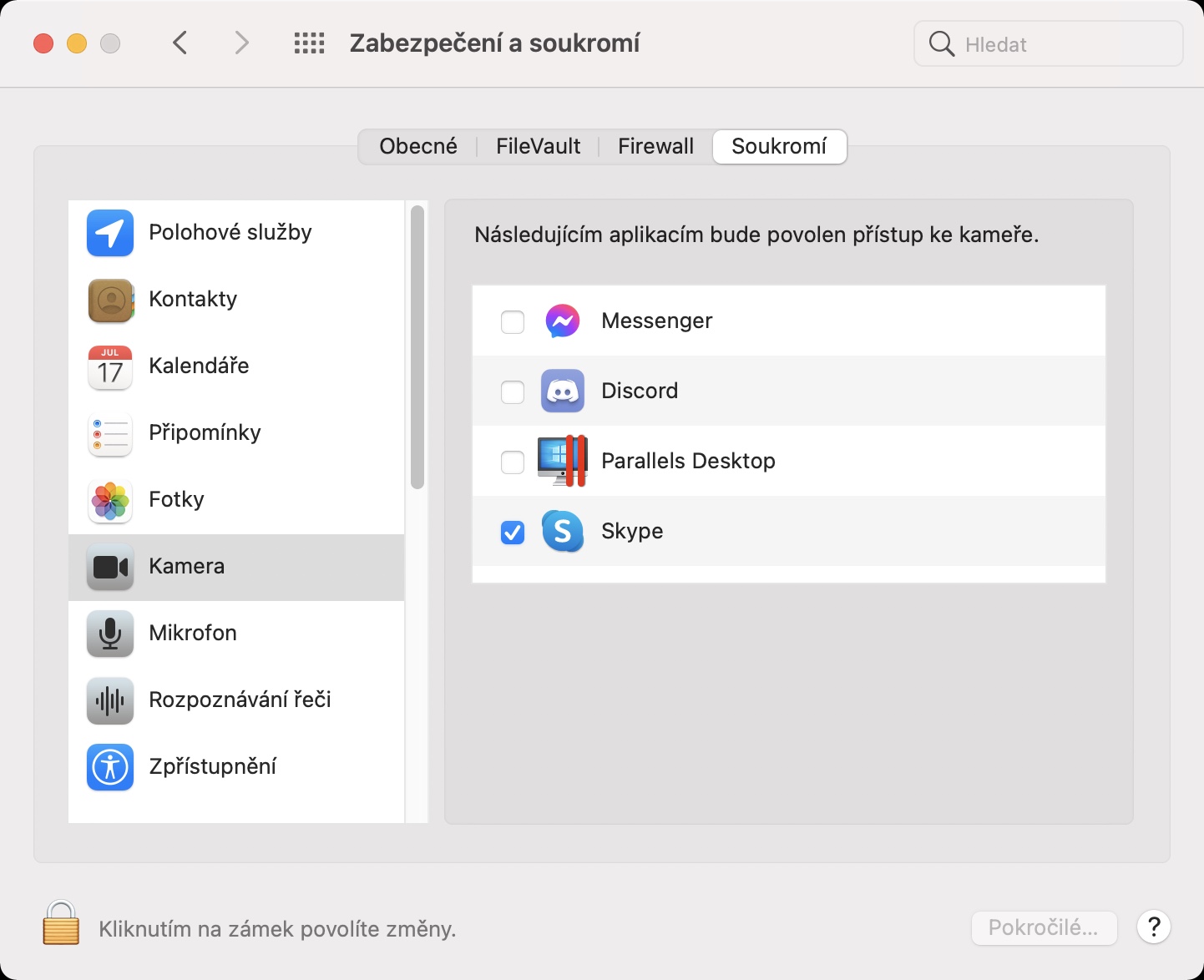Click the privacy category list scrollbar
Screen dimensions: 1204x980
pos(417,347)
